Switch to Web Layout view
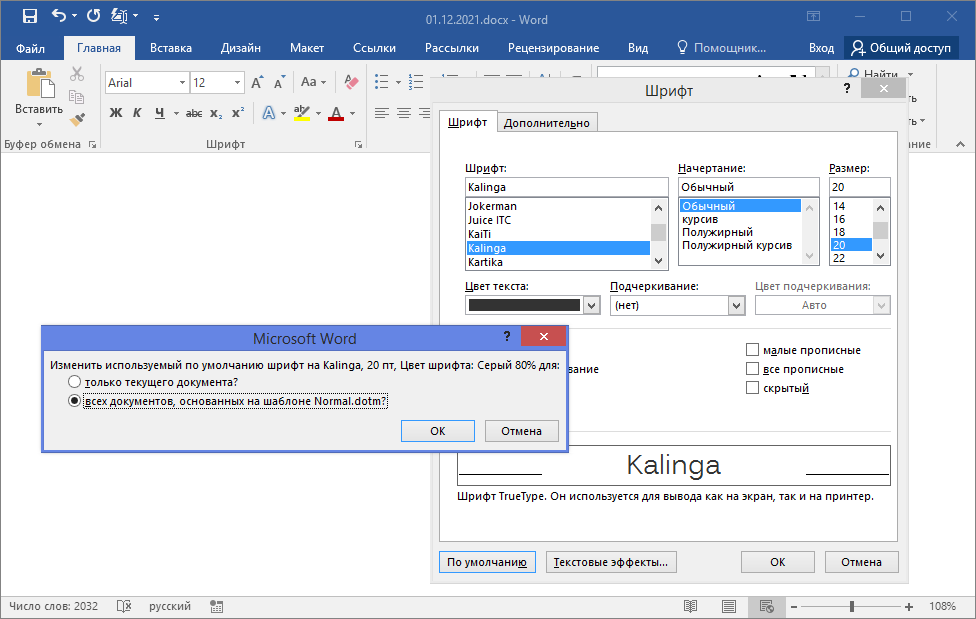The width and height of the screenshot is (976, 619). pos(767,606)
